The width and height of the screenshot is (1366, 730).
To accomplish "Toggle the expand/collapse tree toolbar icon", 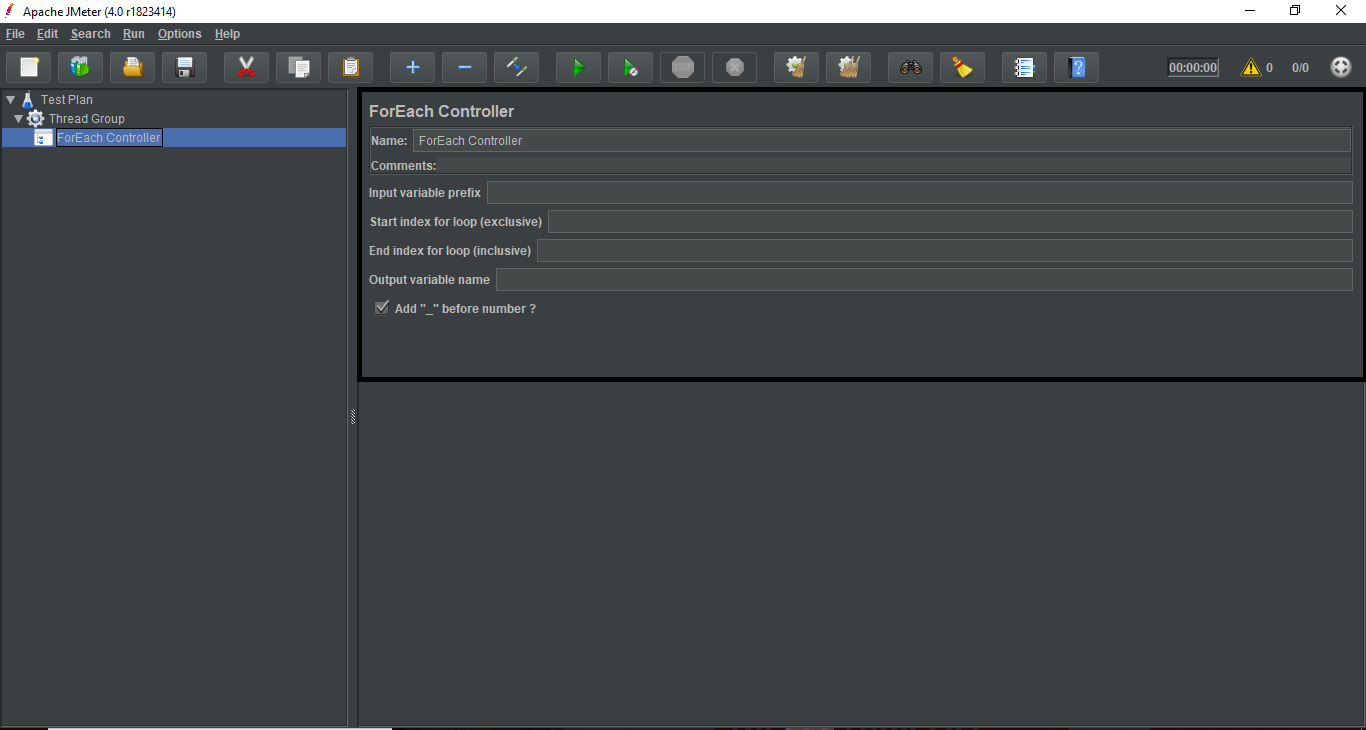I will [516, 68].
